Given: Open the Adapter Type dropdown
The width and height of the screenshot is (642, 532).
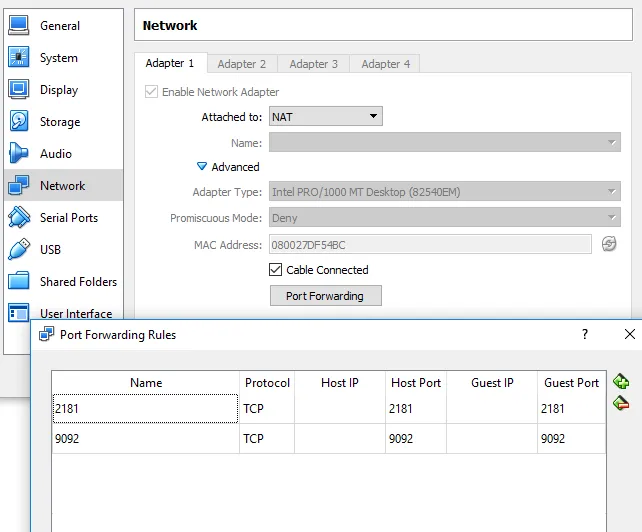Looking at the screenshot, I should (444, 192).
